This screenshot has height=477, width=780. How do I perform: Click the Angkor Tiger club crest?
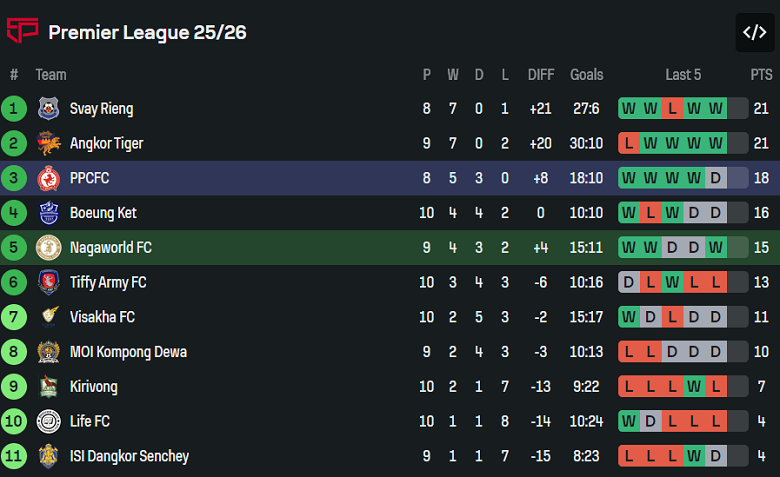(48, 144)
